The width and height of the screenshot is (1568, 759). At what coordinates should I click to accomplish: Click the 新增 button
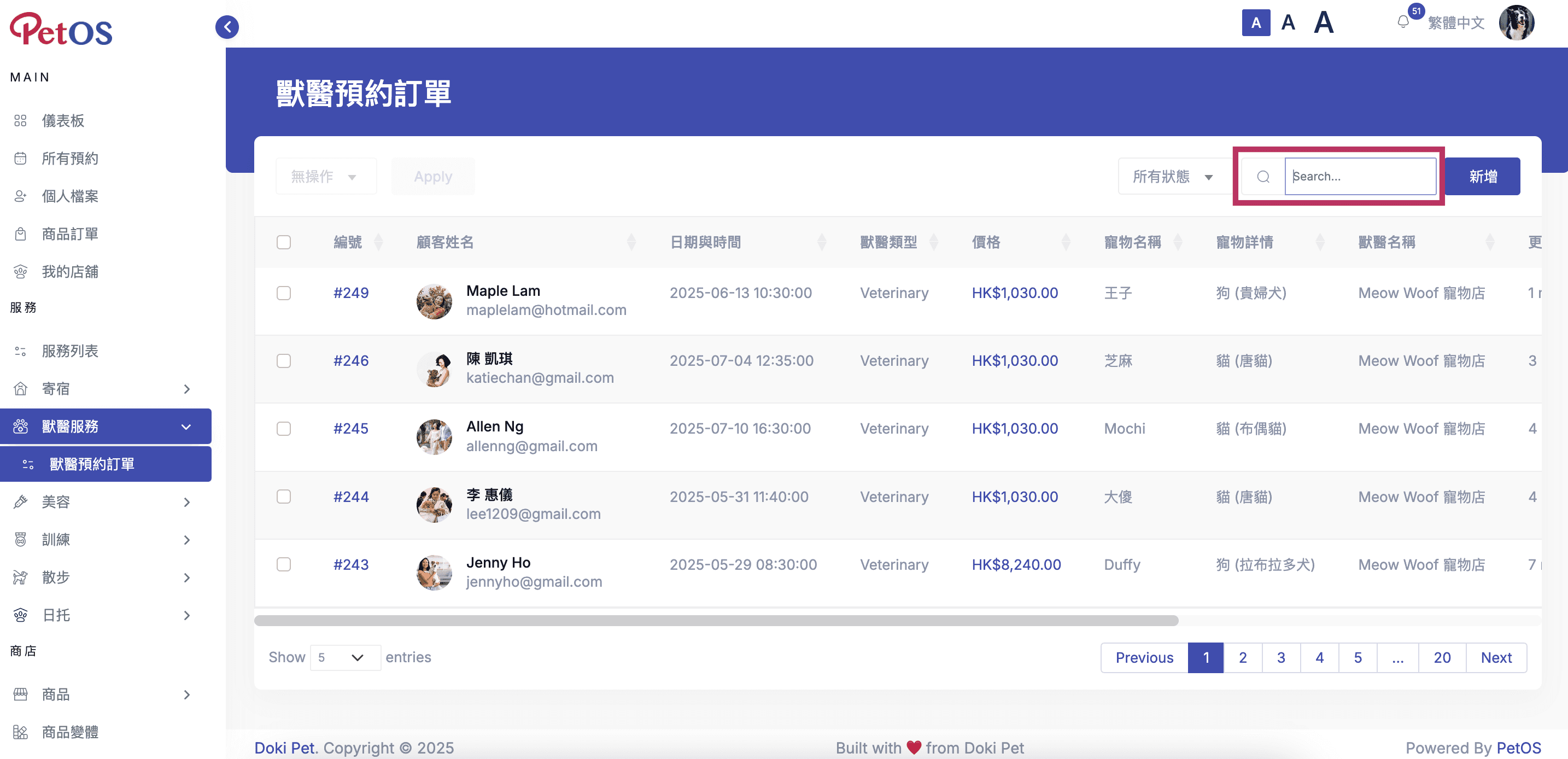pos(1483,177)
